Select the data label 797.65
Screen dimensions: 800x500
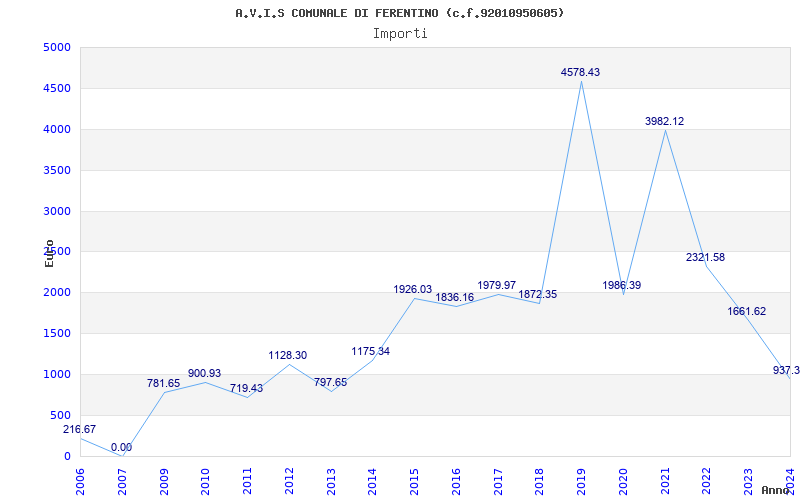pyautogui.click(x=330, y=383)
